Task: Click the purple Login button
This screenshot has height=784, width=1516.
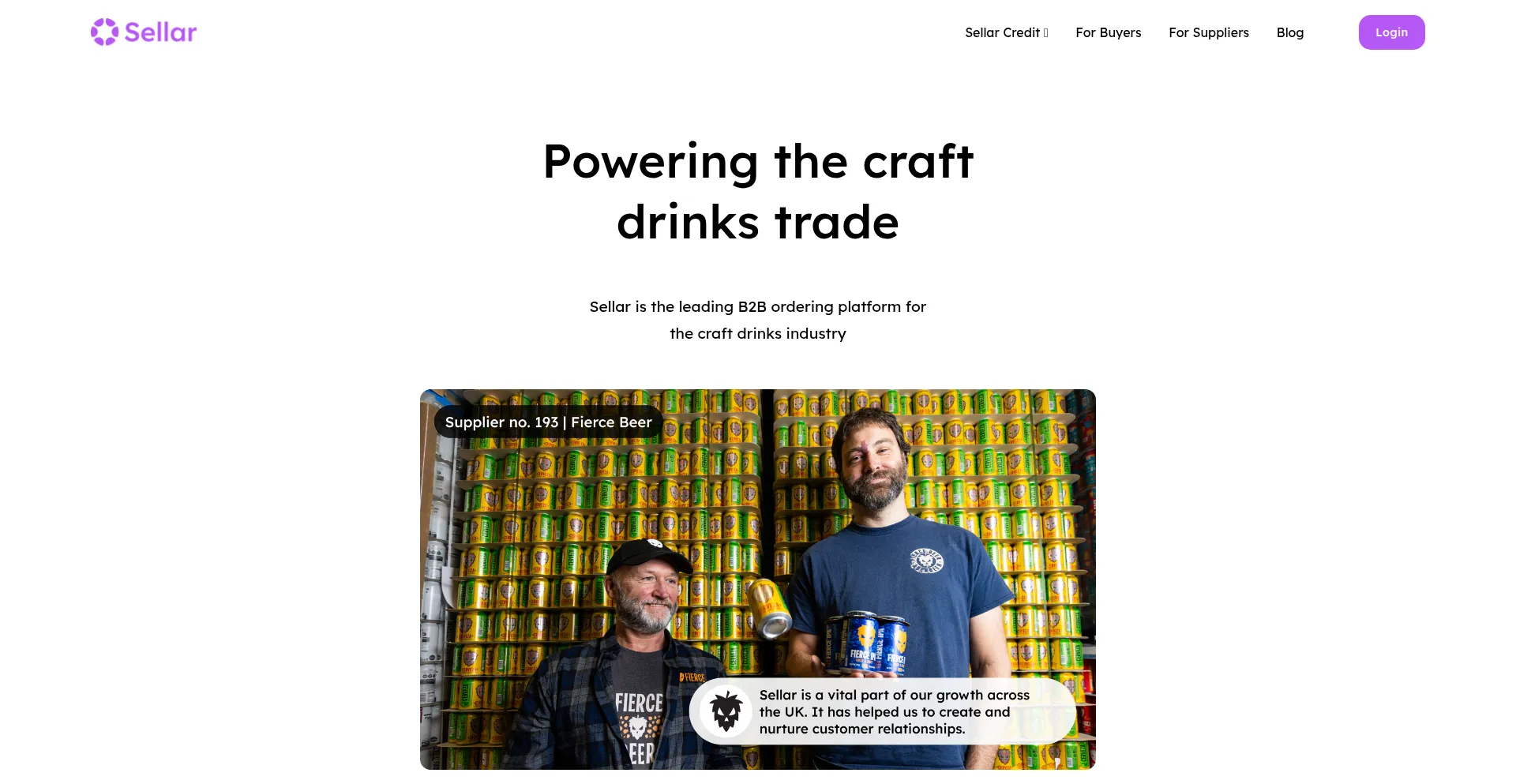Action: coord(1391,32)
